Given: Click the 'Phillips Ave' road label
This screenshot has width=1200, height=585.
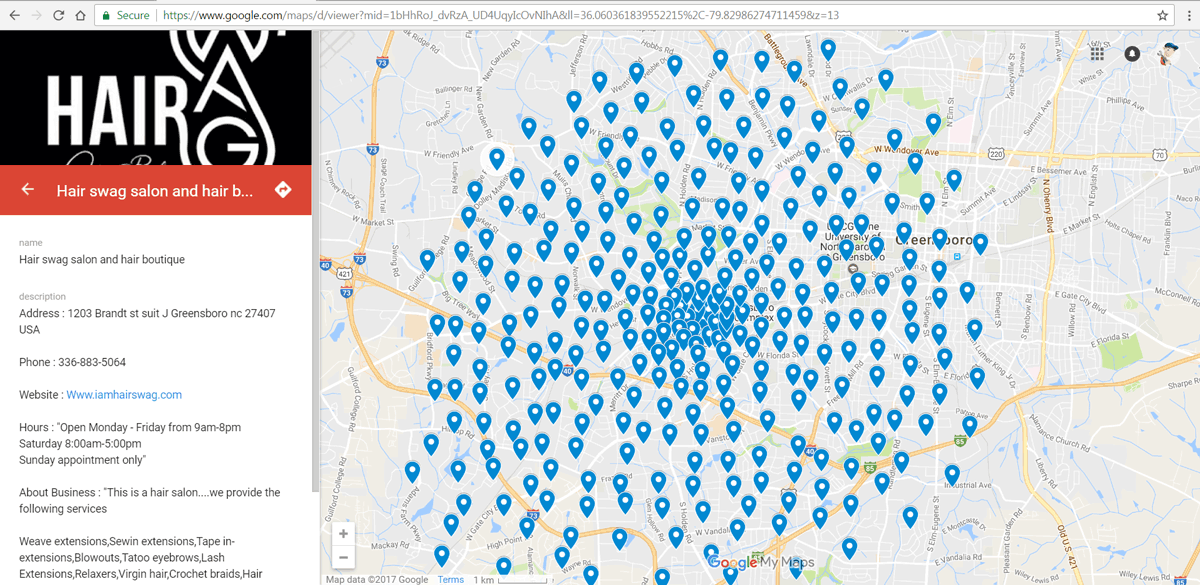Looking at the screenshot, I should pyautogui.click(x=1127, y=102).
